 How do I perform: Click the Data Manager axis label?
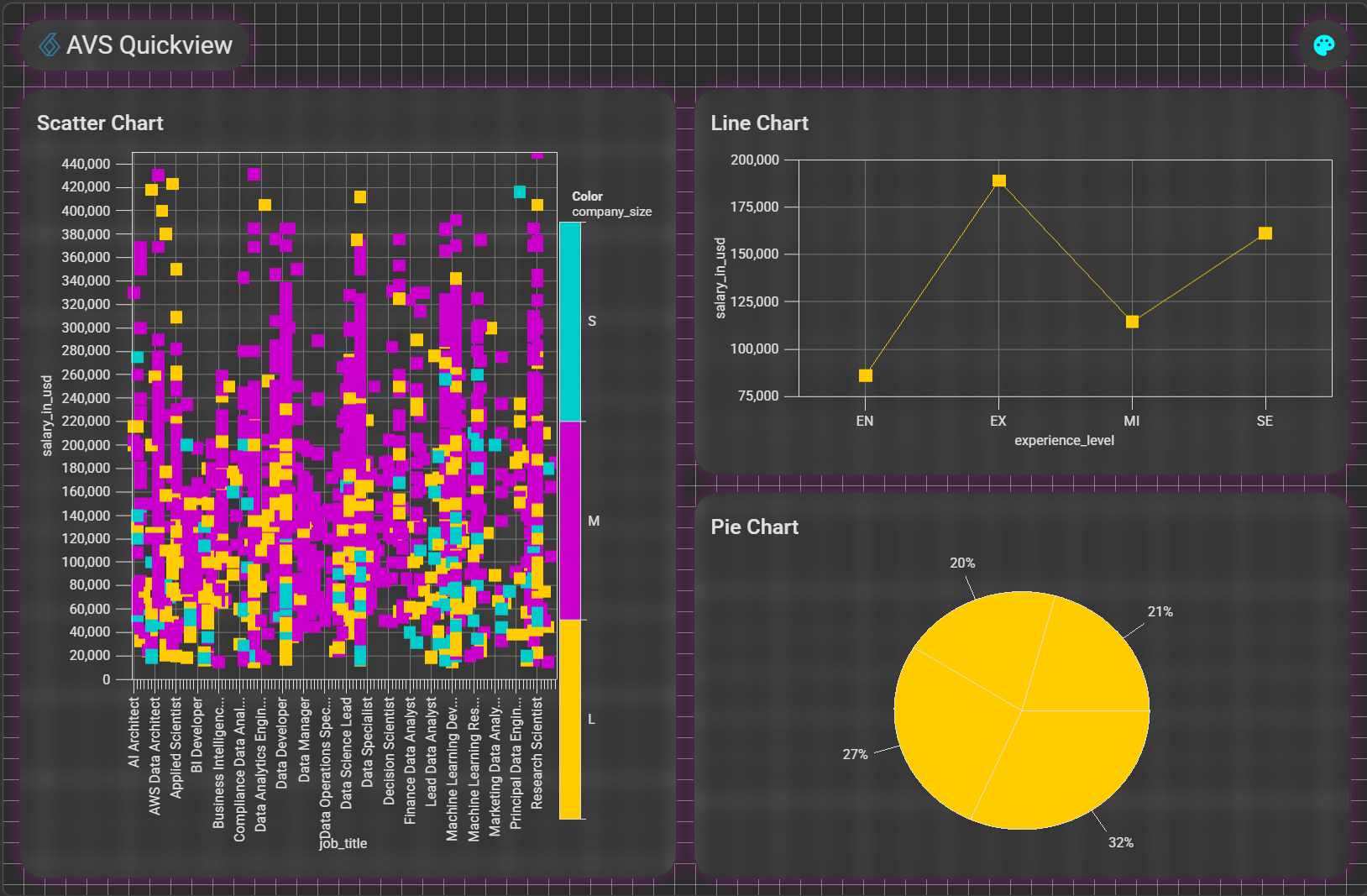tap(304, 740)
